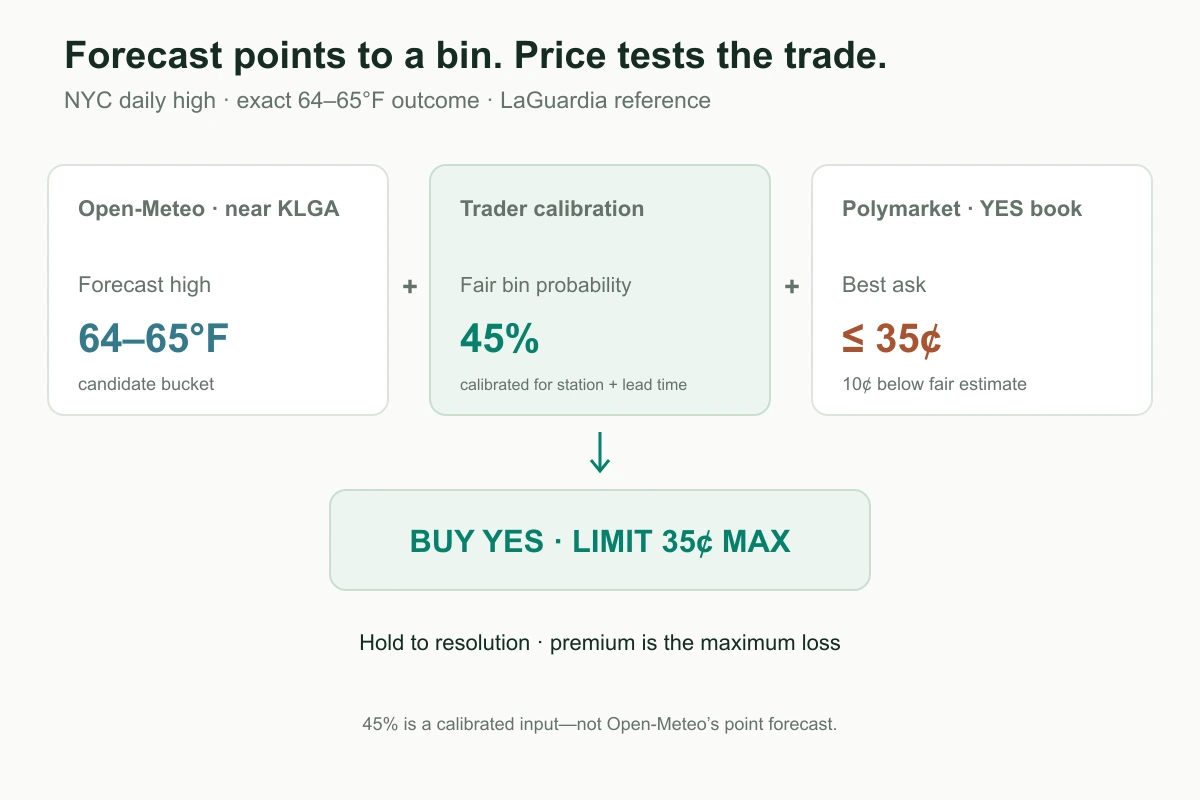
Task: Click the 64–65°F forecast high value
Action: pos(154,340)
